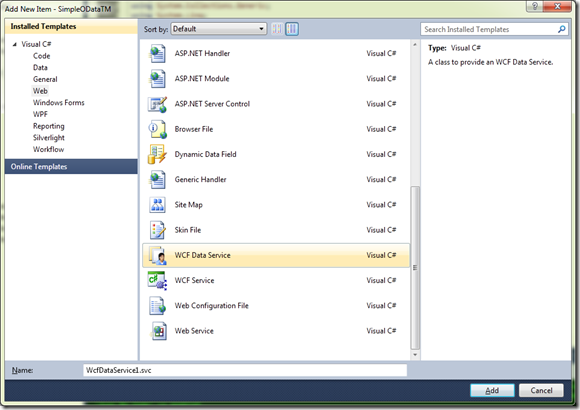Click the scrollbar down arrow
The height and width of the screenshot is (410, 580).
(415, 354)
